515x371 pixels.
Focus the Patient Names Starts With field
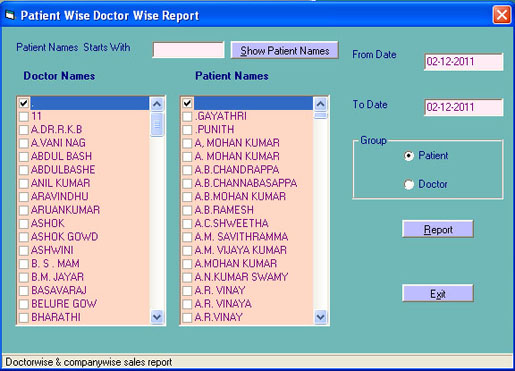point(188,50)
